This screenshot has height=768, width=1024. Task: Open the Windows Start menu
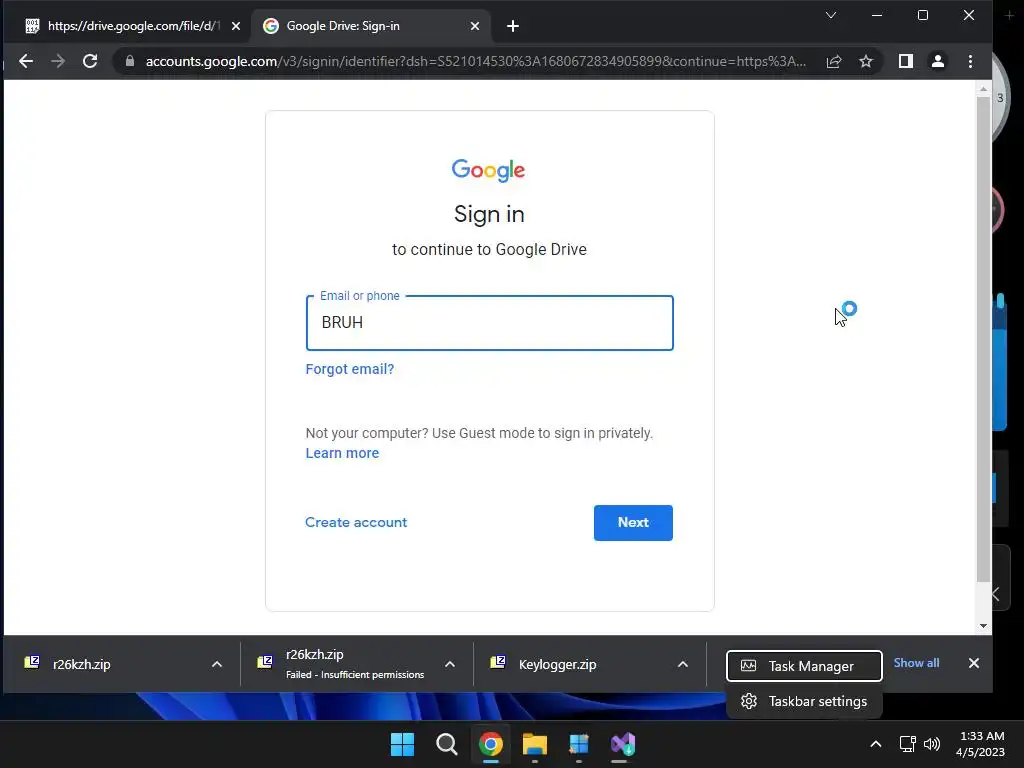402,744
